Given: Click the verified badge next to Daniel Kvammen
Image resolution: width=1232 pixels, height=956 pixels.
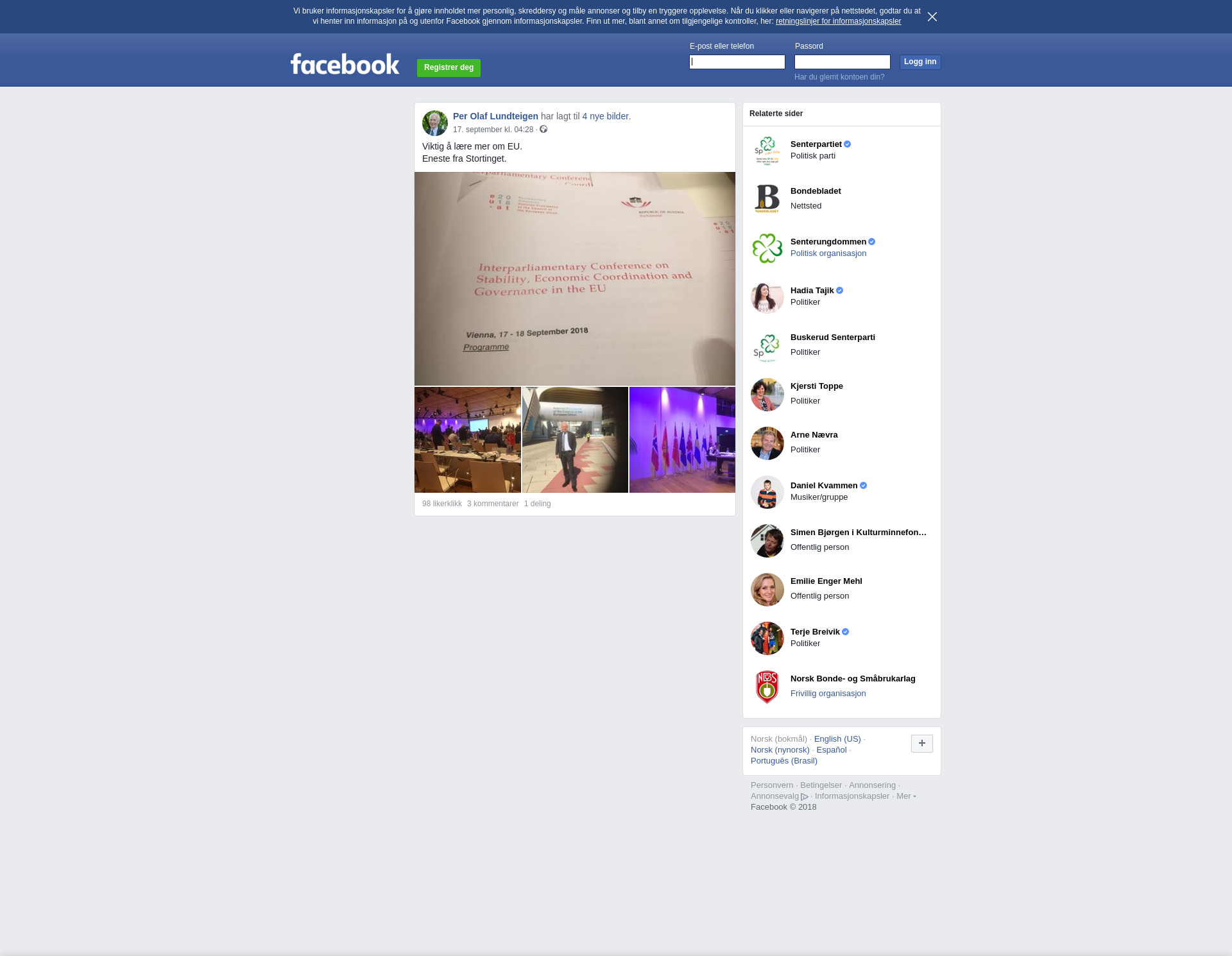Looking at the screenshot, I should click(864, 486).
